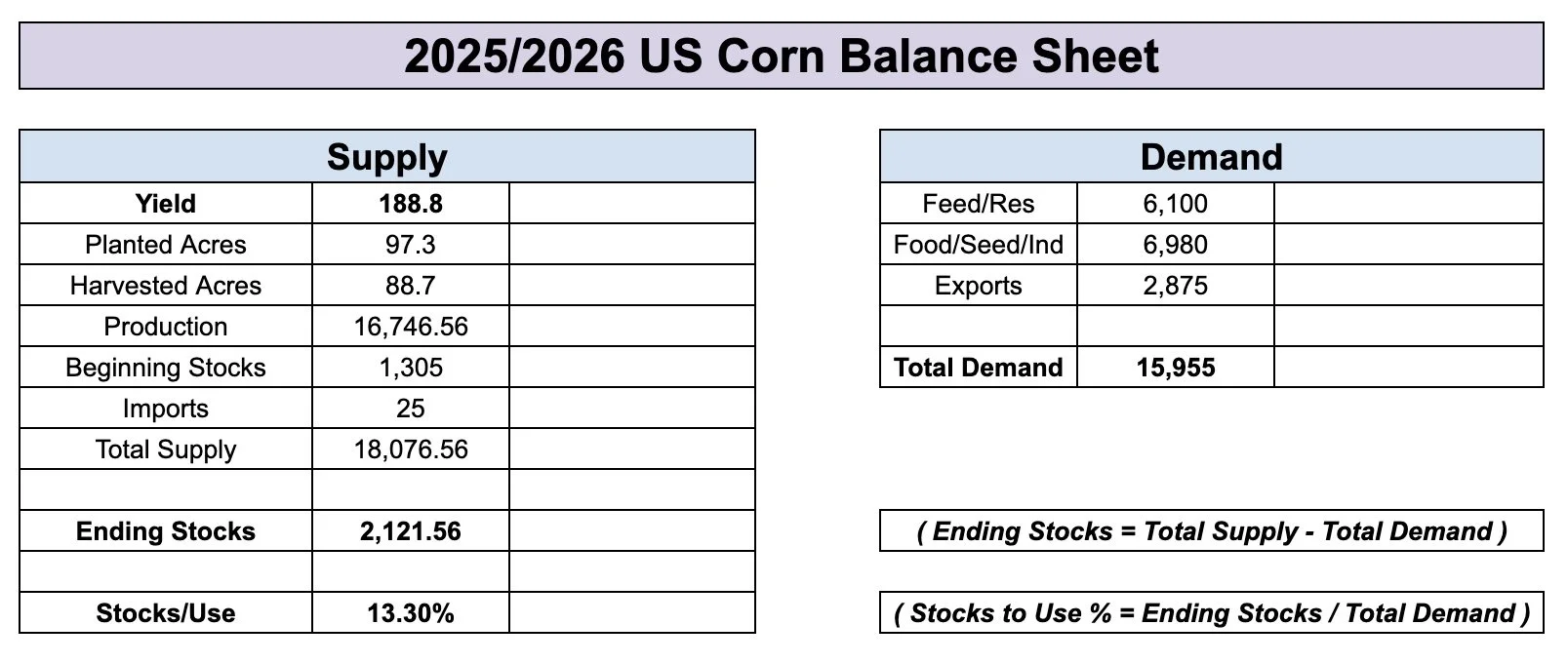Select the Stocks to Use formula note

1212,613
